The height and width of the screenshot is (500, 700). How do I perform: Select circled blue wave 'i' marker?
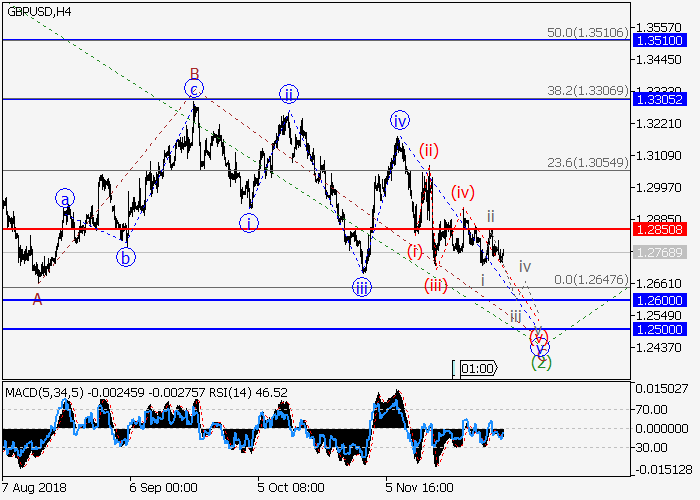tap(249, 222)
